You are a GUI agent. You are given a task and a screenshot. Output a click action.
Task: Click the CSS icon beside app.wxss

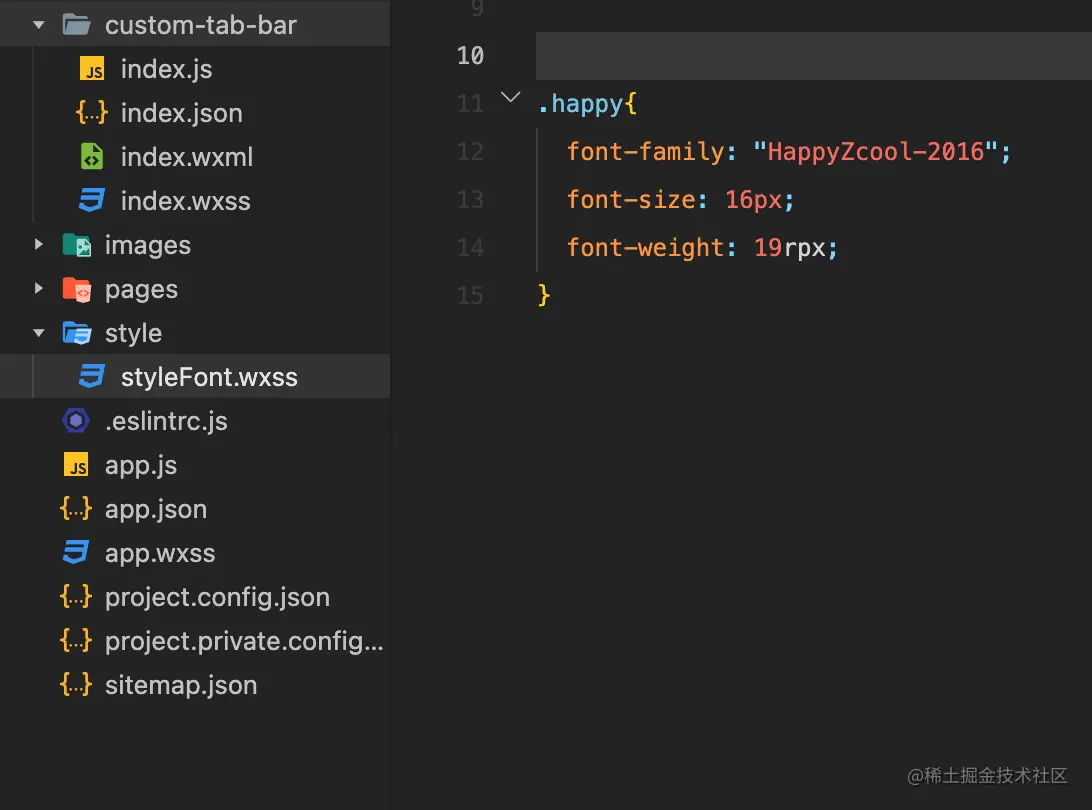[76, 553]
